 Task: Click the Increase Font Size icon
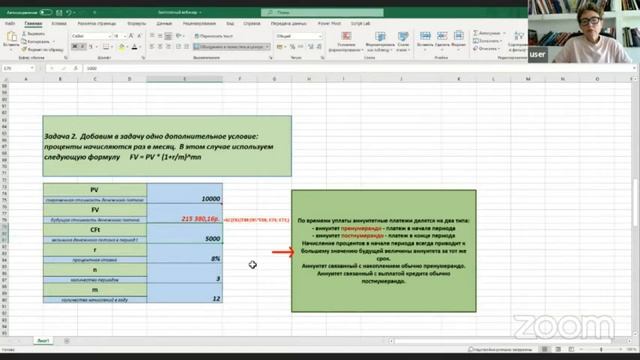(x=131, y=36)
